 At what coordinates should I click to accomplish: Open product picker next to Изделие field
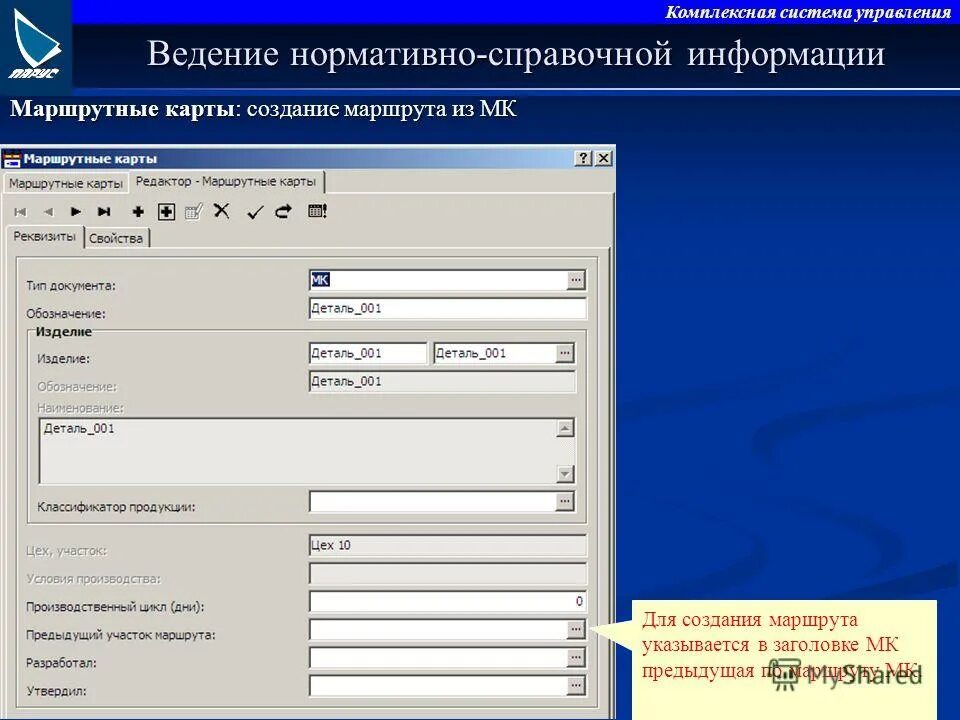click(564, 352)
